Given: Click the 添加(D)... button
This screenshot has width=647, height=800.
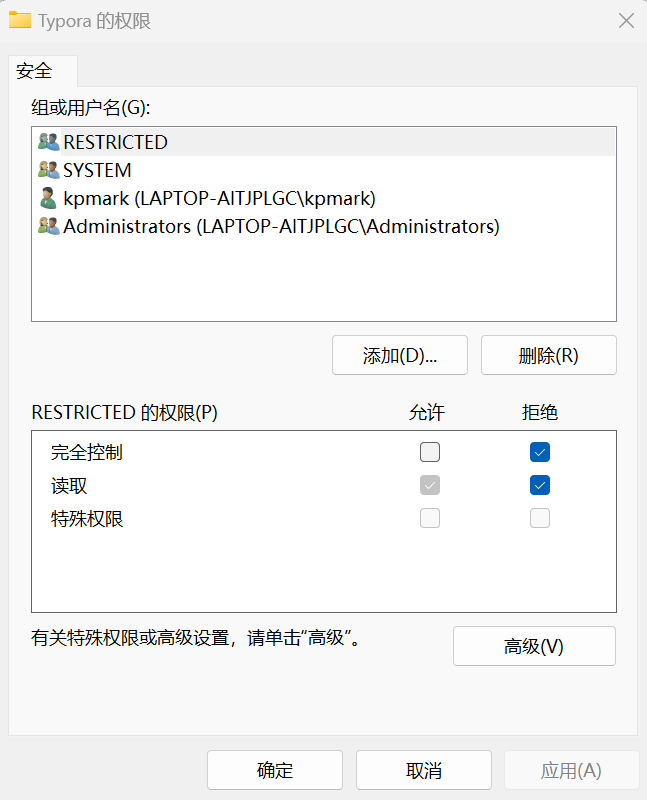Looking at the screenshot, I should click(400, 355).
